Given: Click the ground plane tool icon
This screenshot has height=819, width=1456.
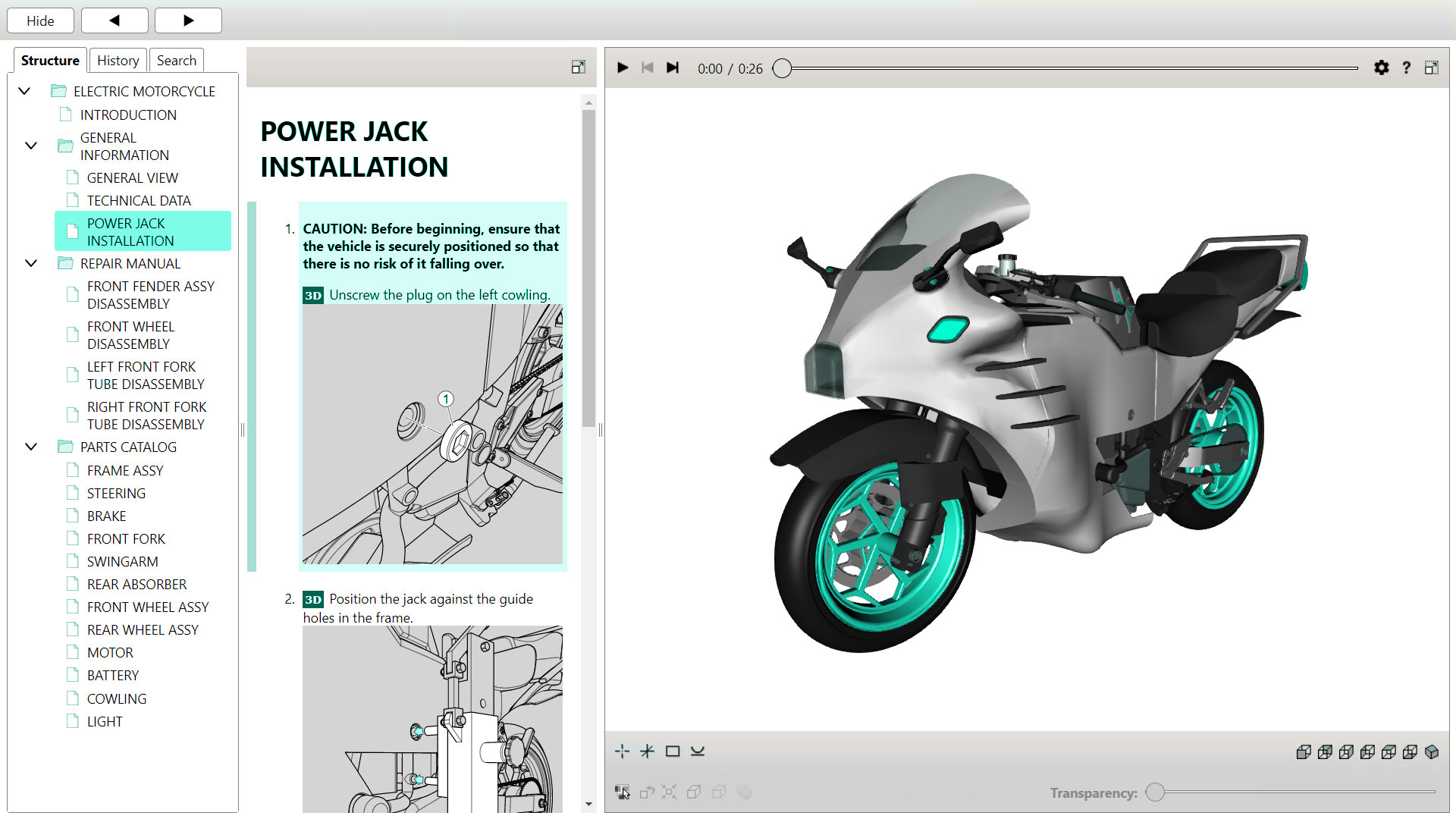Looking at the screenshot, I should point(698,751).
